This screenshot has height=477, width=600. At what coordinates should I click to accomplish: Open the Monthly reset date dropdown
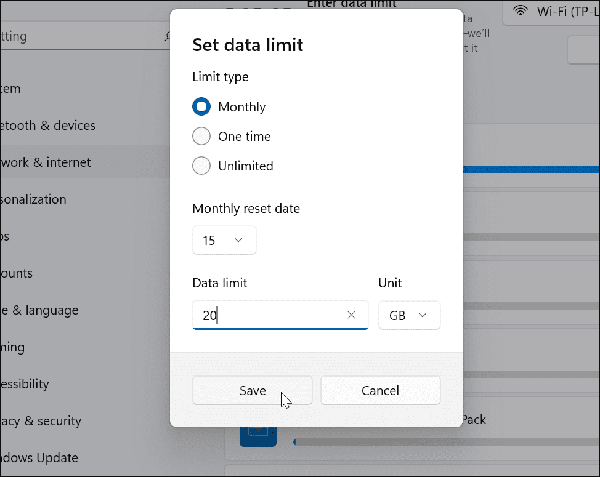point(224,240)
